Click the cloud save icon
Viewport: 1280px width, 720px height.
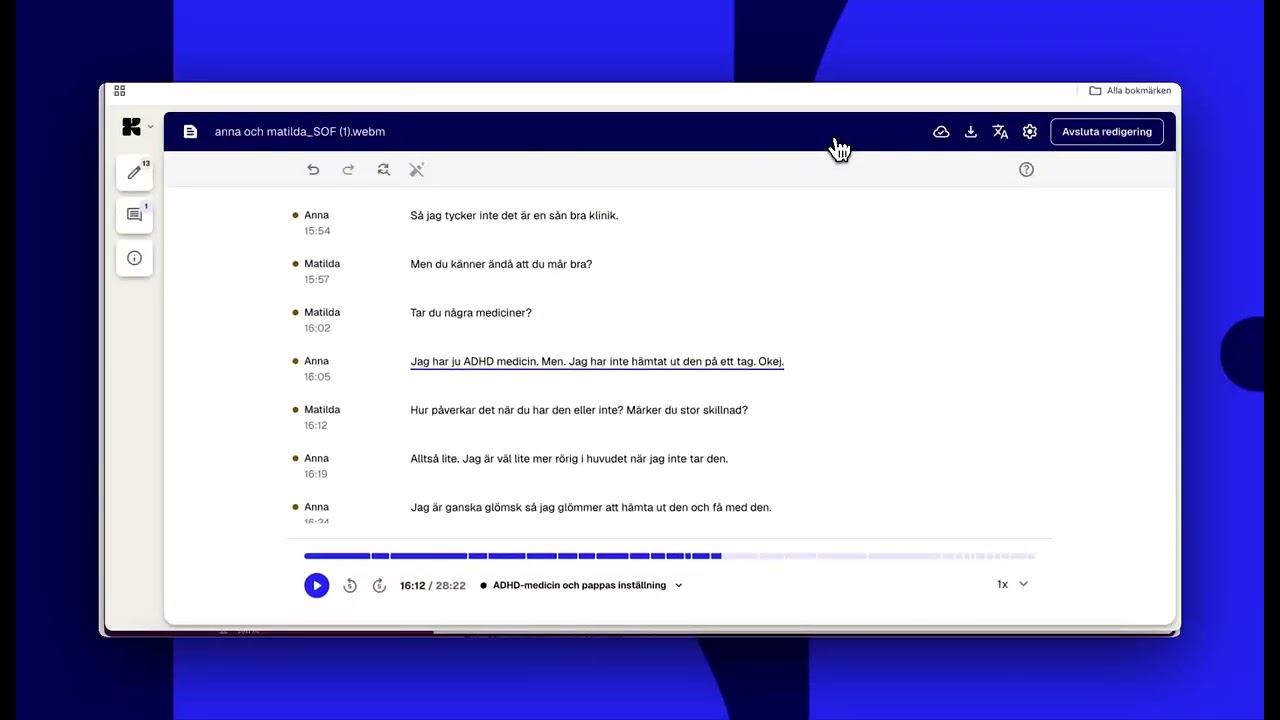941,132
